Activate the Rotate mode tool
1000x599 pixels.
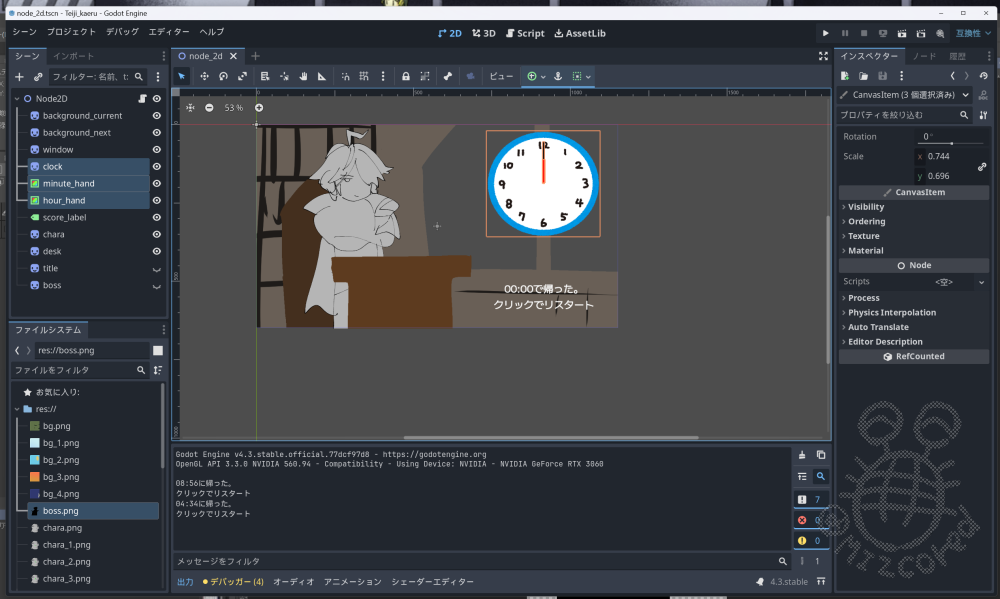(x=223, y=76)
